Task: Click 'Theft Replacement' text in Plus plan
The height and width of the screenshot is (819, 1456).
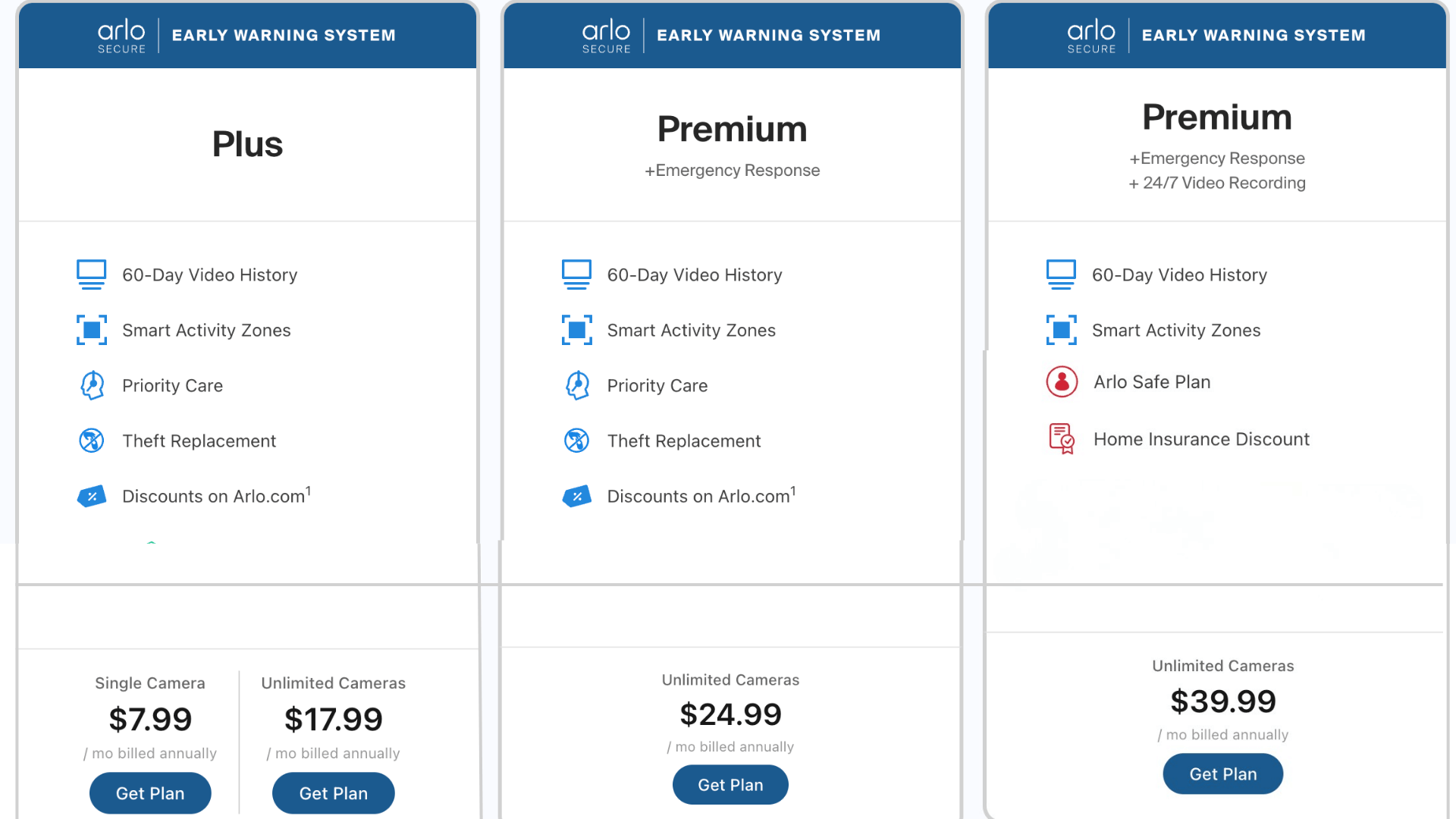Action: click(199, 441)
